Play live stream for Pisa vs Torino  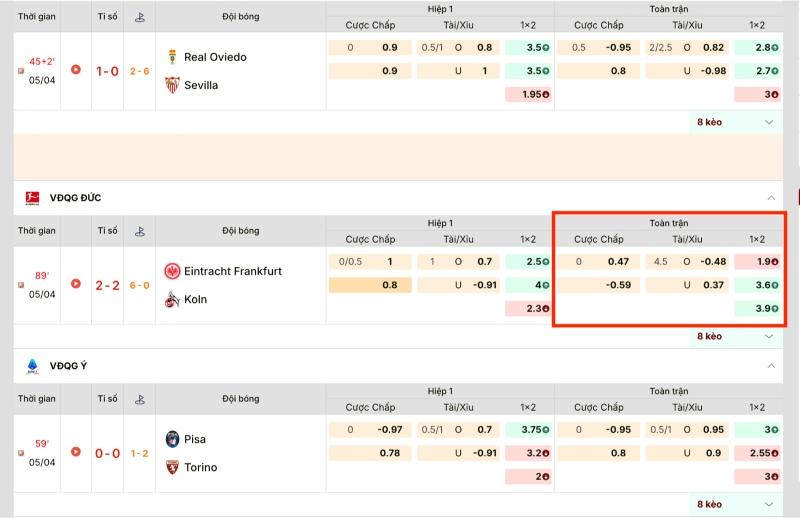point(76,453)
